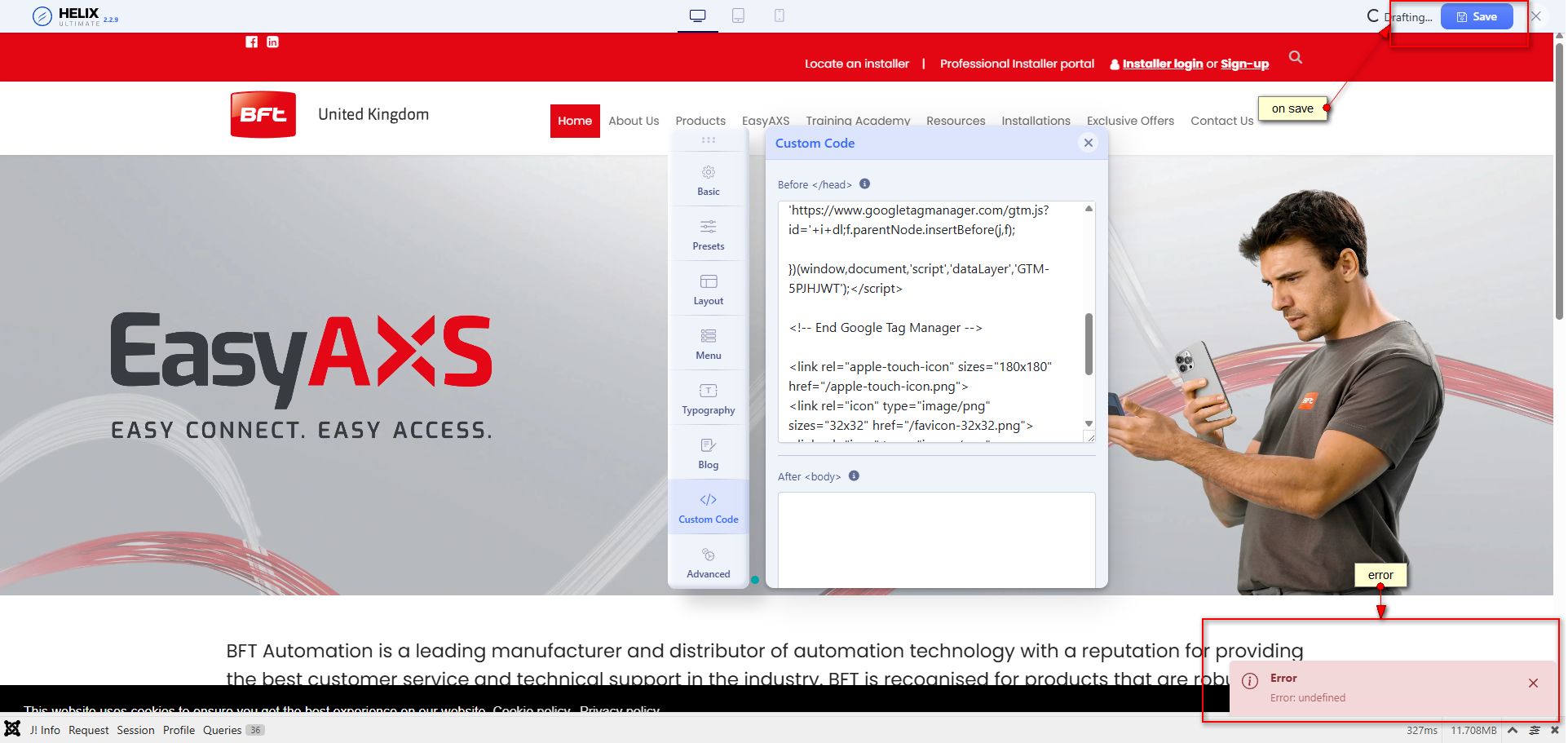Click the Sign-up link
1568x743 pixels.
tap(1244, 64)
